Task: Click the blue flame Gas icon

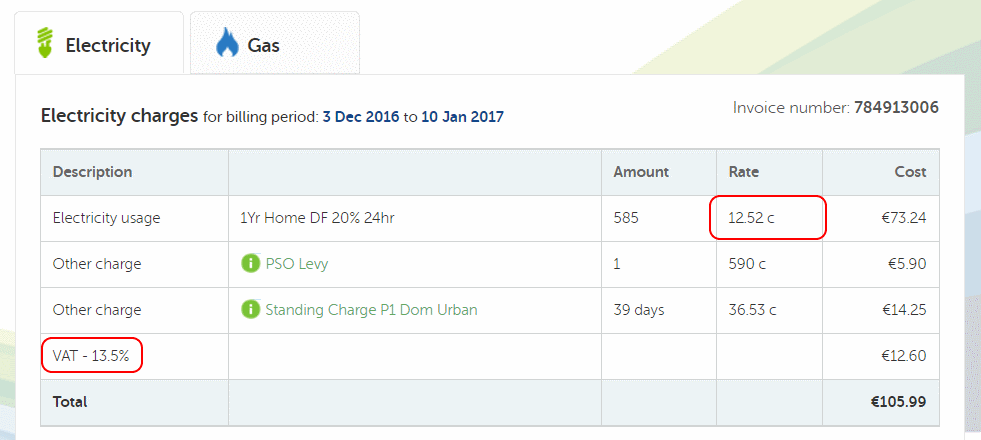Action: (227, 44)
